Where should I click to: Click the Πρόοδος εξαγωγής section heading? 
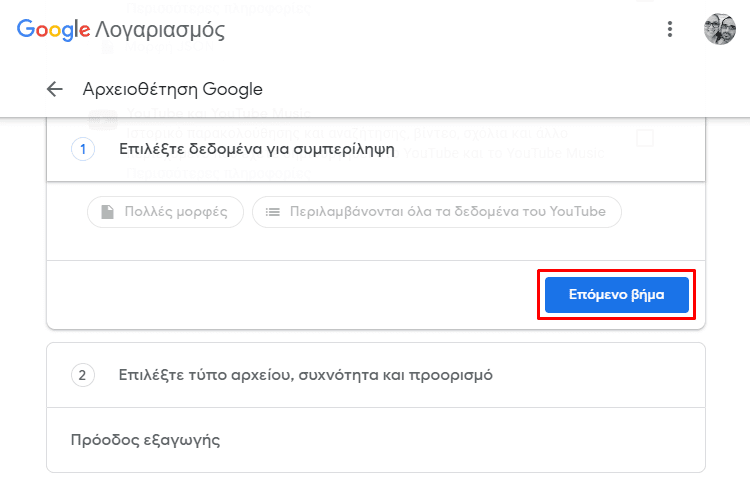[145, 439]
